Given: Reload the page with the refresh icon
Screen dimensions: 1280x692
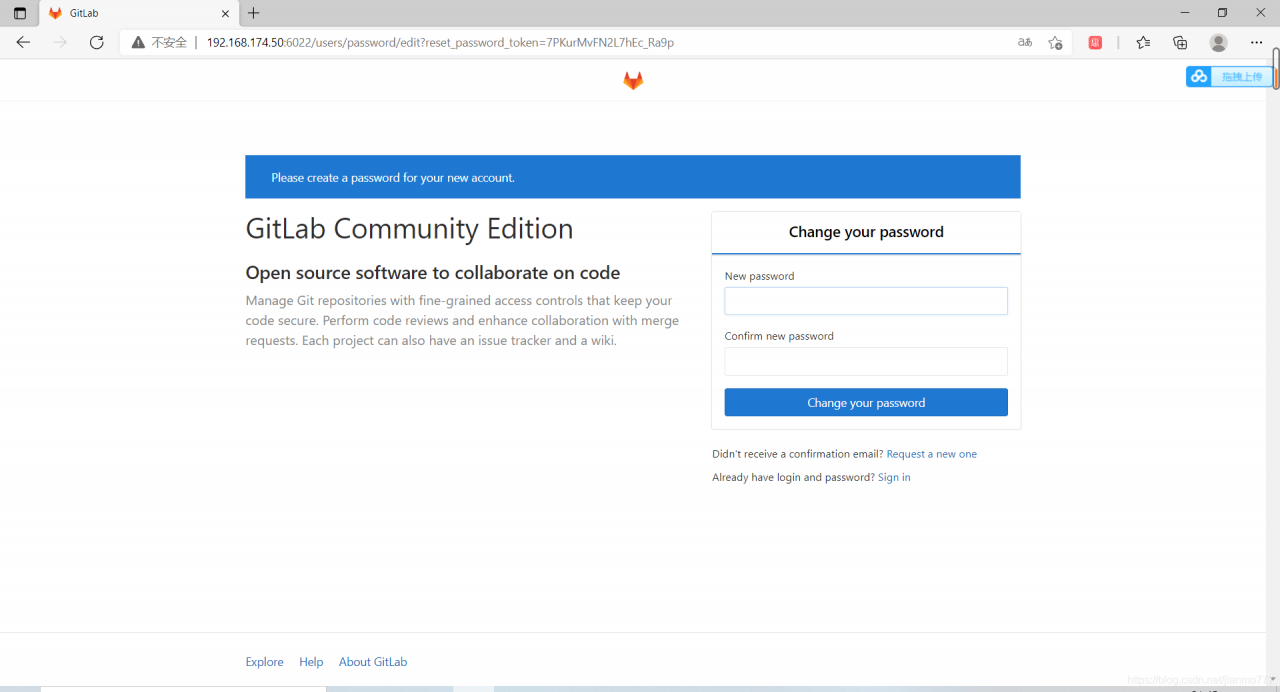Looking at the screenshot, I should coord(97,43).
